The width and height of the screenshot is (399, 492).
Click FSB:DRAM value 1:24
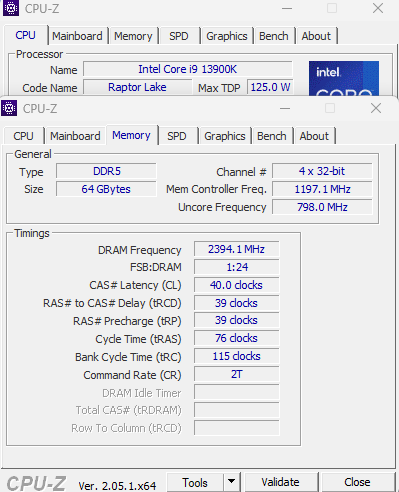click(237, 267)
